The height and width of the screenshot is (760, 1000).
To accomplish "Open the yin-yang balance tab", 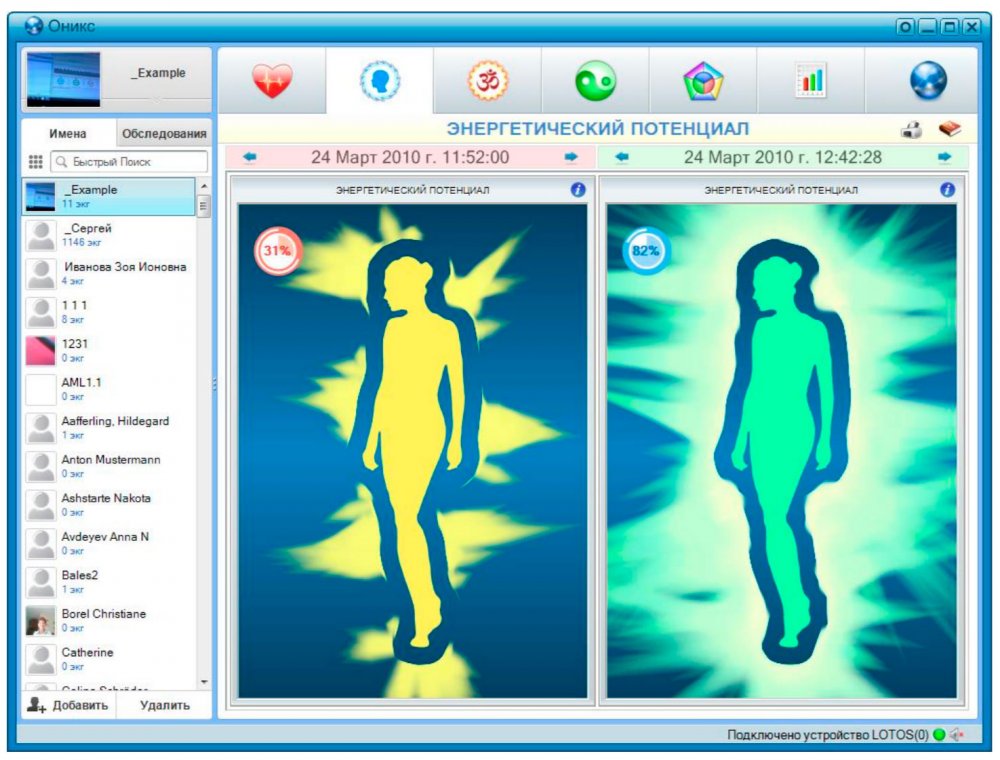I will (595, 81).
